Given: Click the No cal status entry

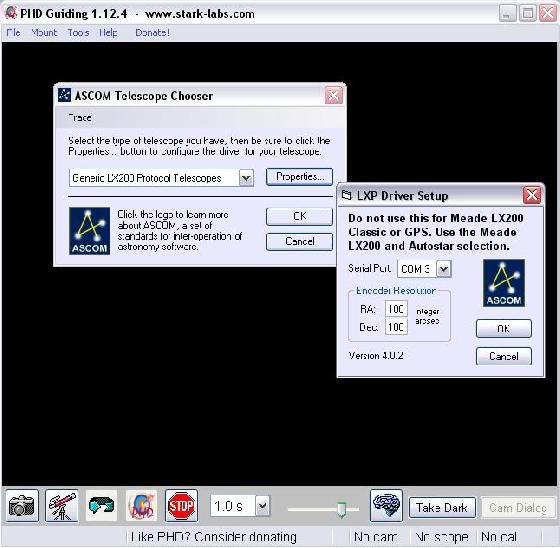Looking at the screenshot, I should [499, 537].
